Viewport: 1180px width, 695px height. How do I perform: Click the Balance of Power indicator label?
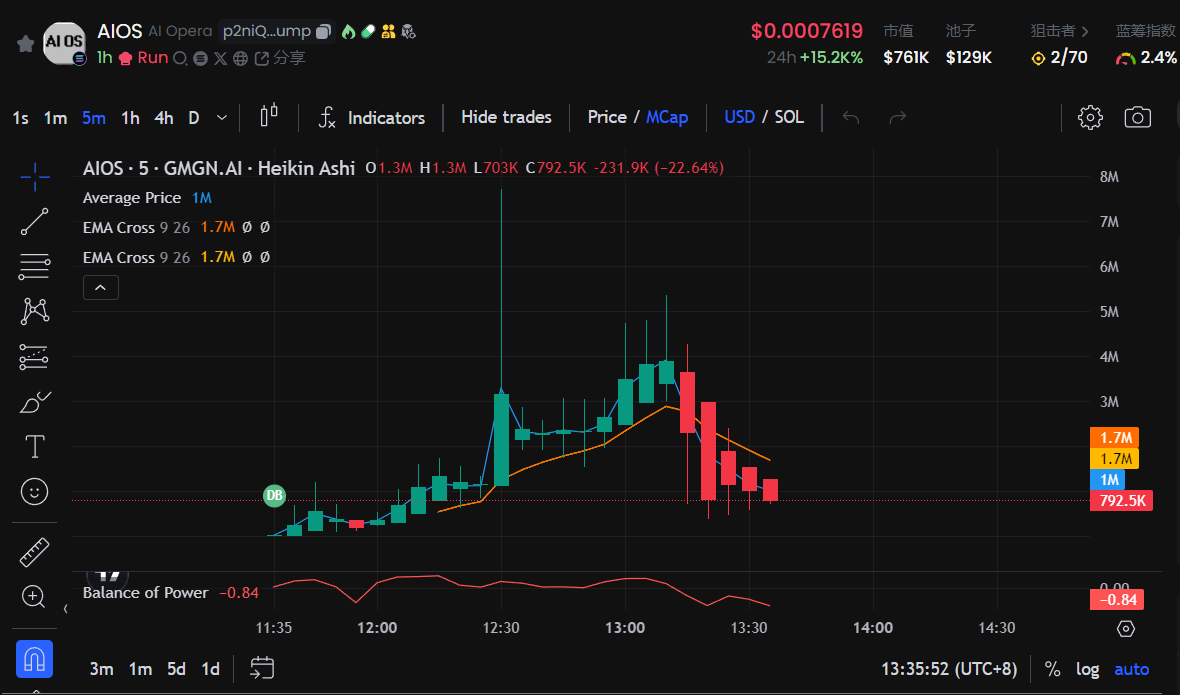tap(145, 593)
